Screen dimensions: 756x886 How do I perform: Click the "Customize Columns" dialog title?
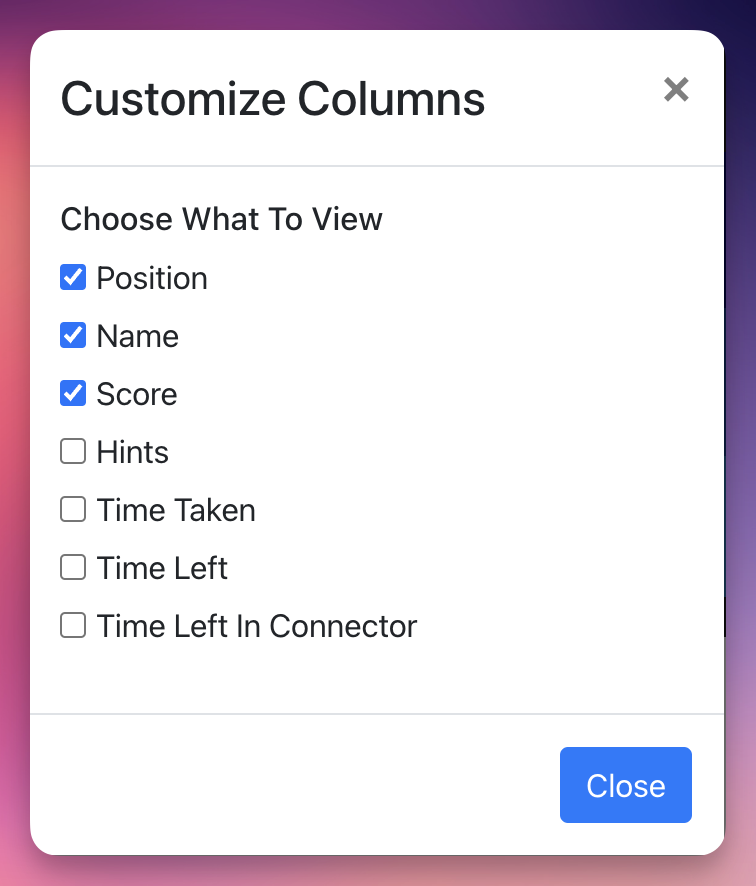tap(273, 99)
